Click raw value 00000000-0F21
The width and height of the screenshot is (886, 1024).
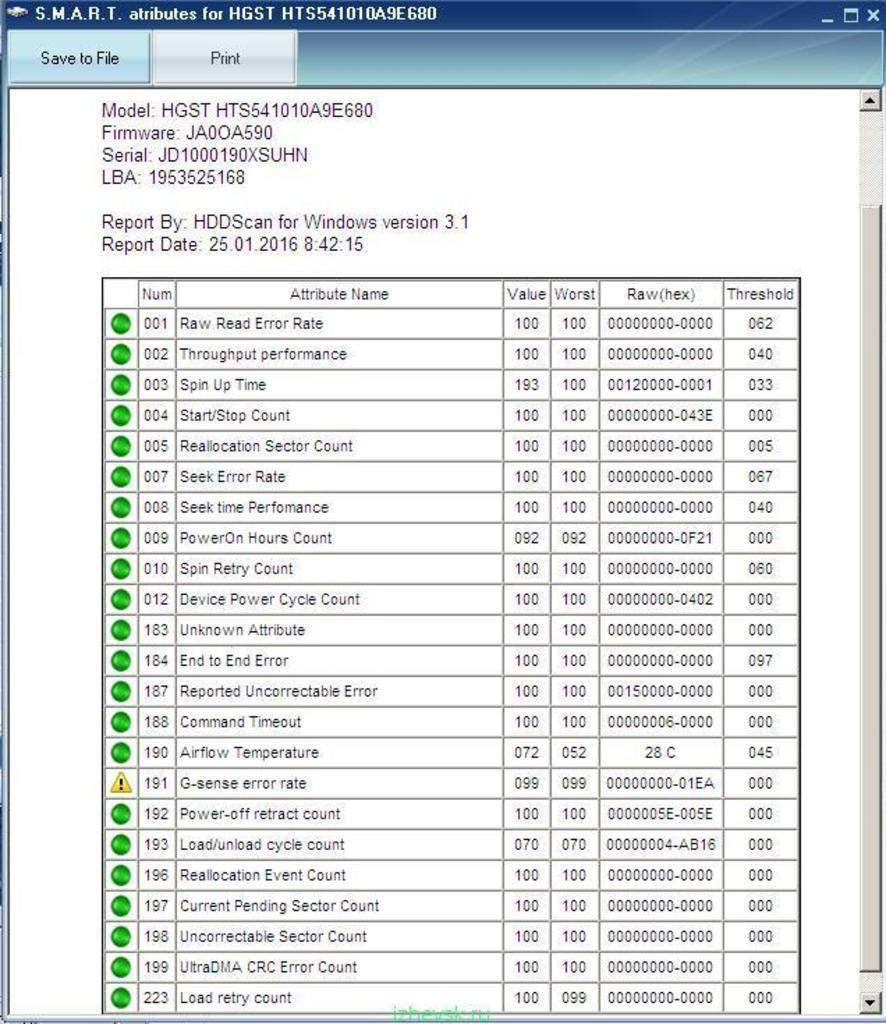[660, 538]
